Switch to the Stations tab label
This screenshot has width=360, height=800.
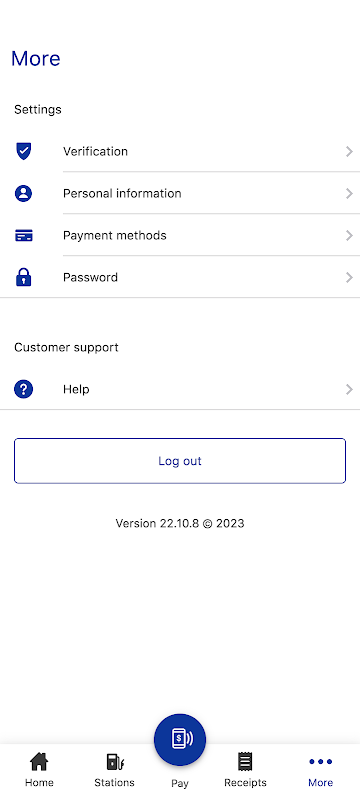[114, 783]
